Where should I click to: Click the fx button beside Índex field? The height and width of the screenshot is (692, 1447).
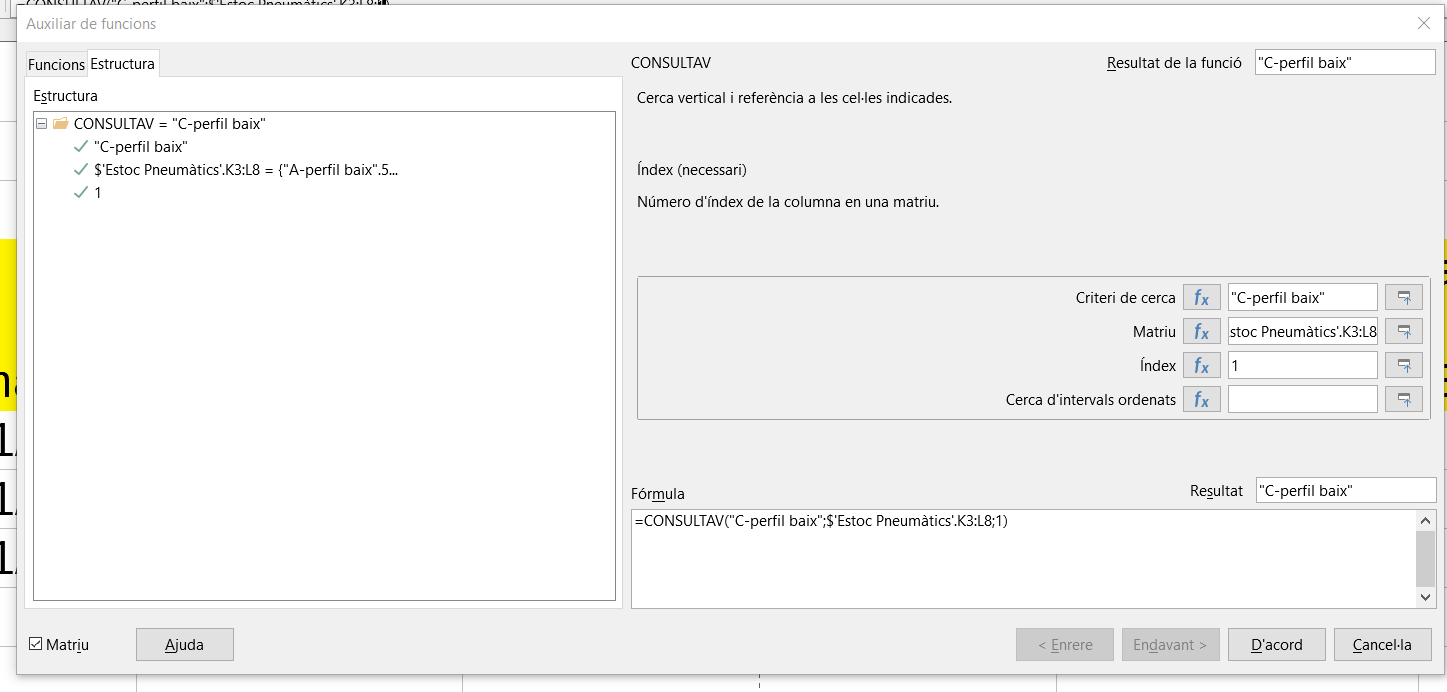coord(1201,365)
